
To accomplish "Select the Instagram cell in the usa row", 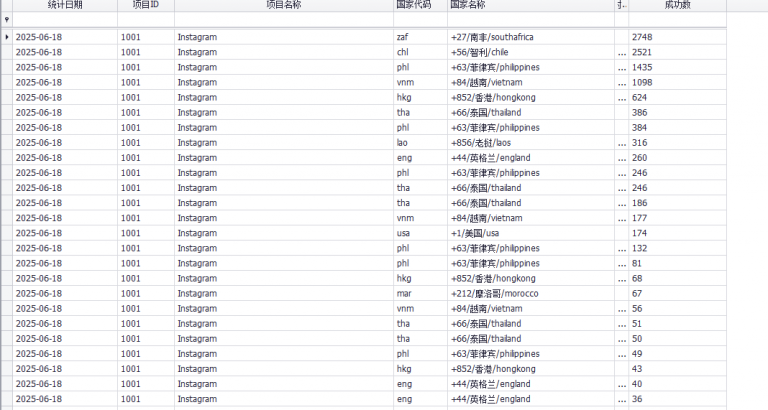I will click(284, 233).
